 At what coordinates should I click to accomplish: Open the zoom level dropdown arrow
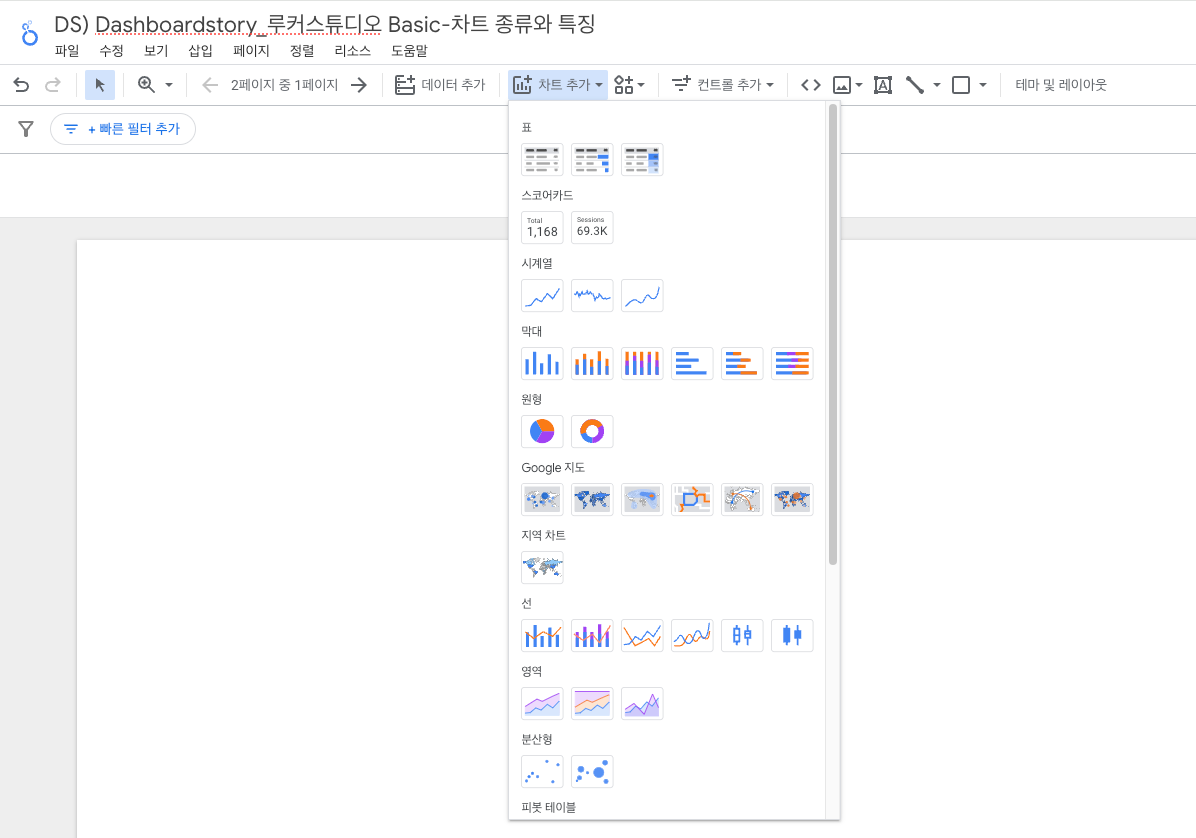click(x=169, y=85)
